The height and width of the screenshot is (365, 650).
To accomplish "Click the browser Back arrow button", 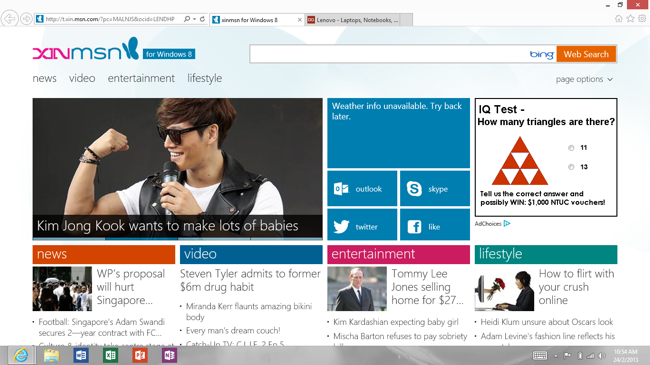I will tap(9, 19).
